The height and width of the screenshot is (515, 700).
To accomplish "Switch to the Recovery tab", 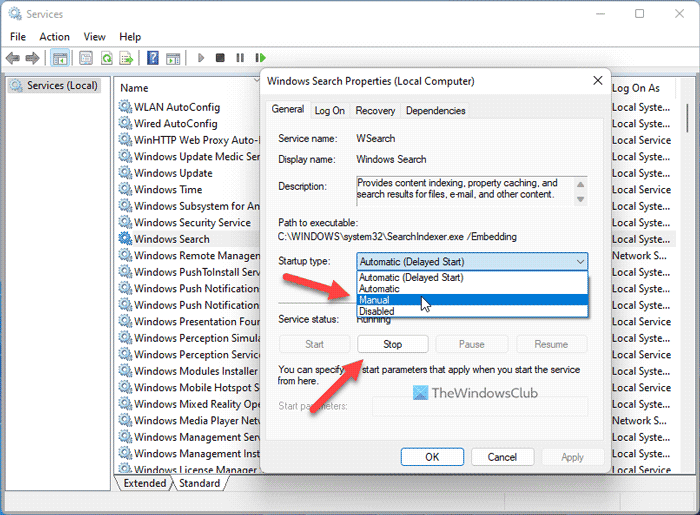I will 375,110.
